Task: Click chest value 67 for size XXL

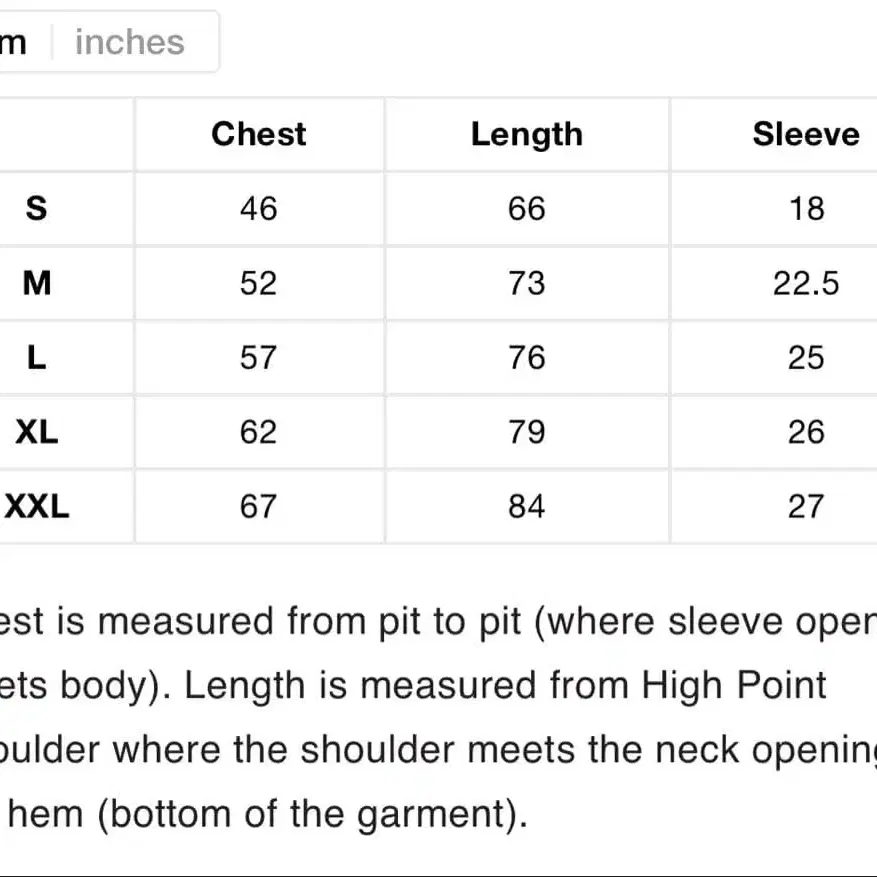Action: pos(258,506)
